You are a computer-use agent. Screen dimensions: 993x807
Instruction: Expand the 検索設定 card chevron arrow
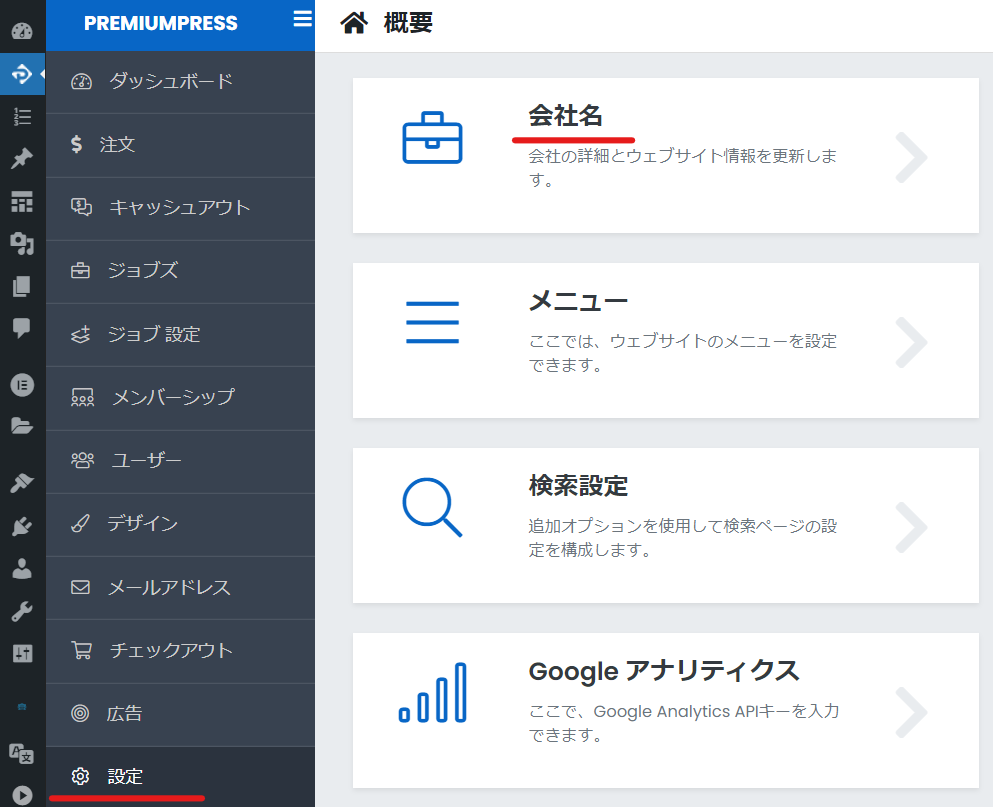(912, 527)
